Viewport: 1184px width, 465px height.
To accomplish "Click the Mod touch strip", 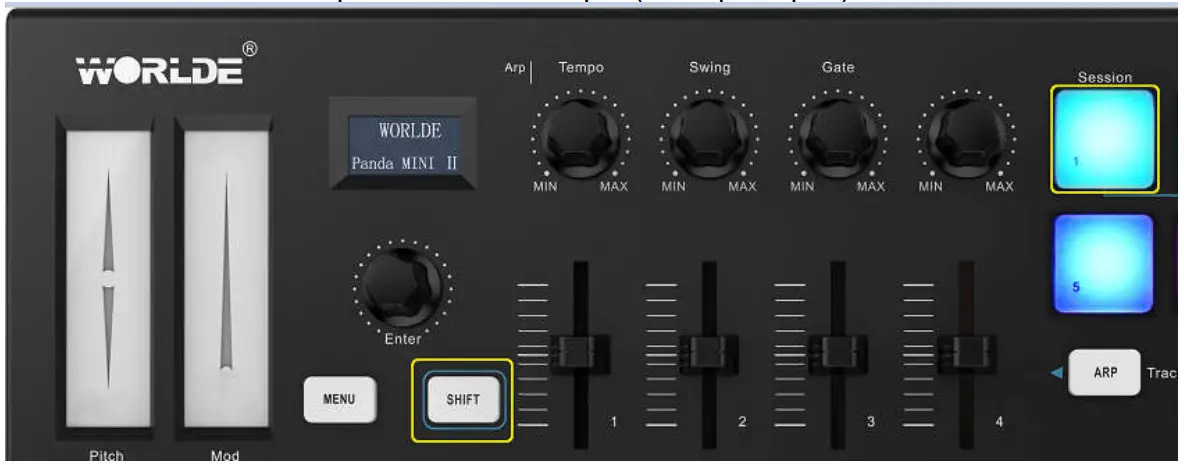I will [x=225, y=279].
